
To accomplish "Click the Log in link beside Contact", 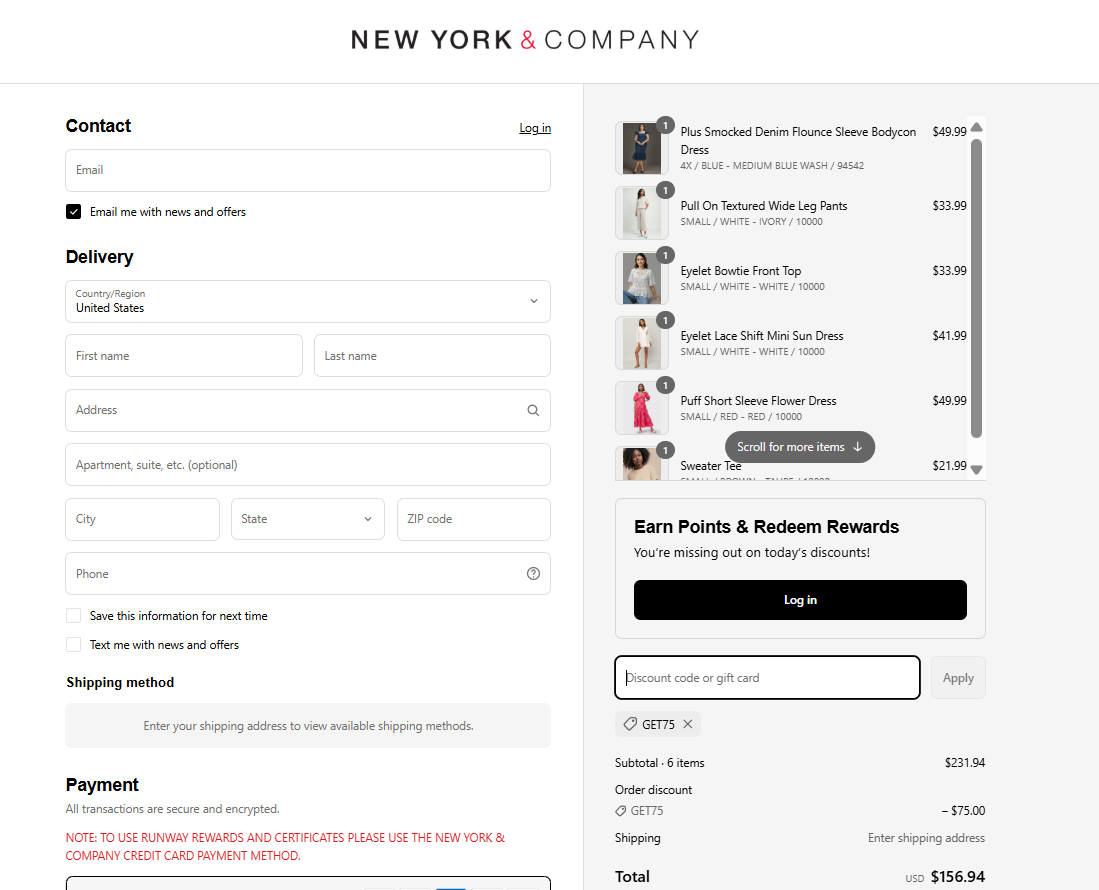I will 535,128.
